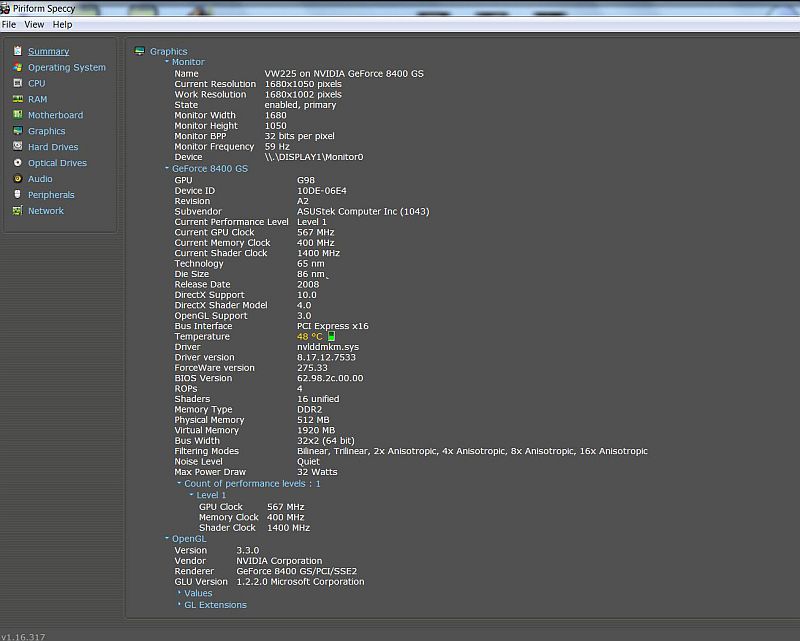This screenshot has width=800, height=641.
Task: Expand the Values node
Action: click(179, 593)
